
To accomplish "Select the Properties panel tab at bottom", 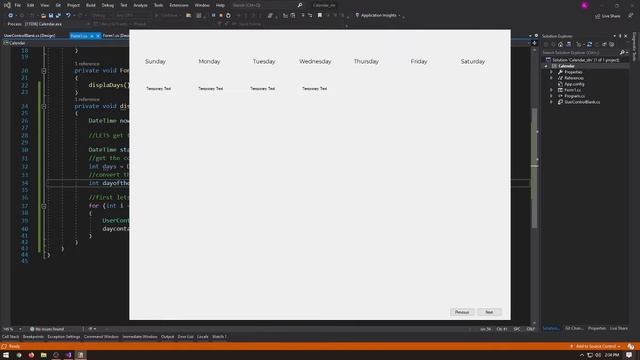I will (597, 329).
